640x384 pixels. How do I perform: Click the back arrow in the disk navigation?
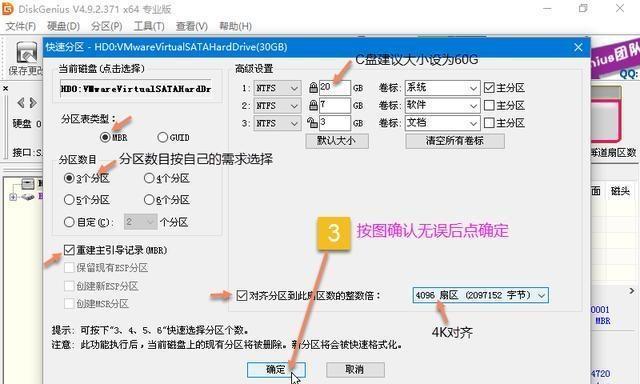(20, 103)
